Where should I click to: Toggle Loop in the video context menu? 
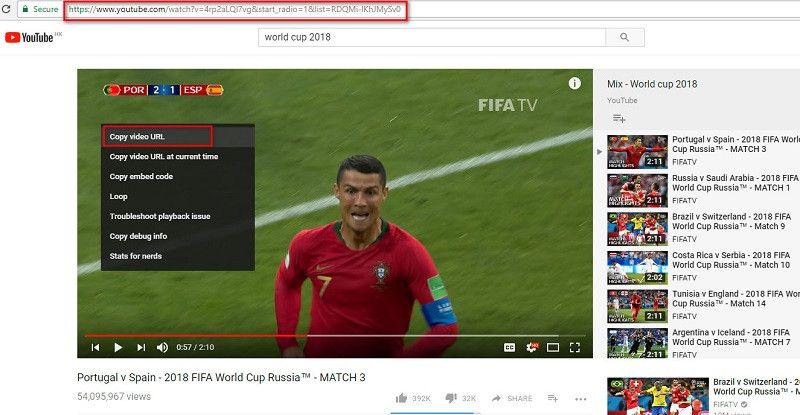click(x=178, y=197)
